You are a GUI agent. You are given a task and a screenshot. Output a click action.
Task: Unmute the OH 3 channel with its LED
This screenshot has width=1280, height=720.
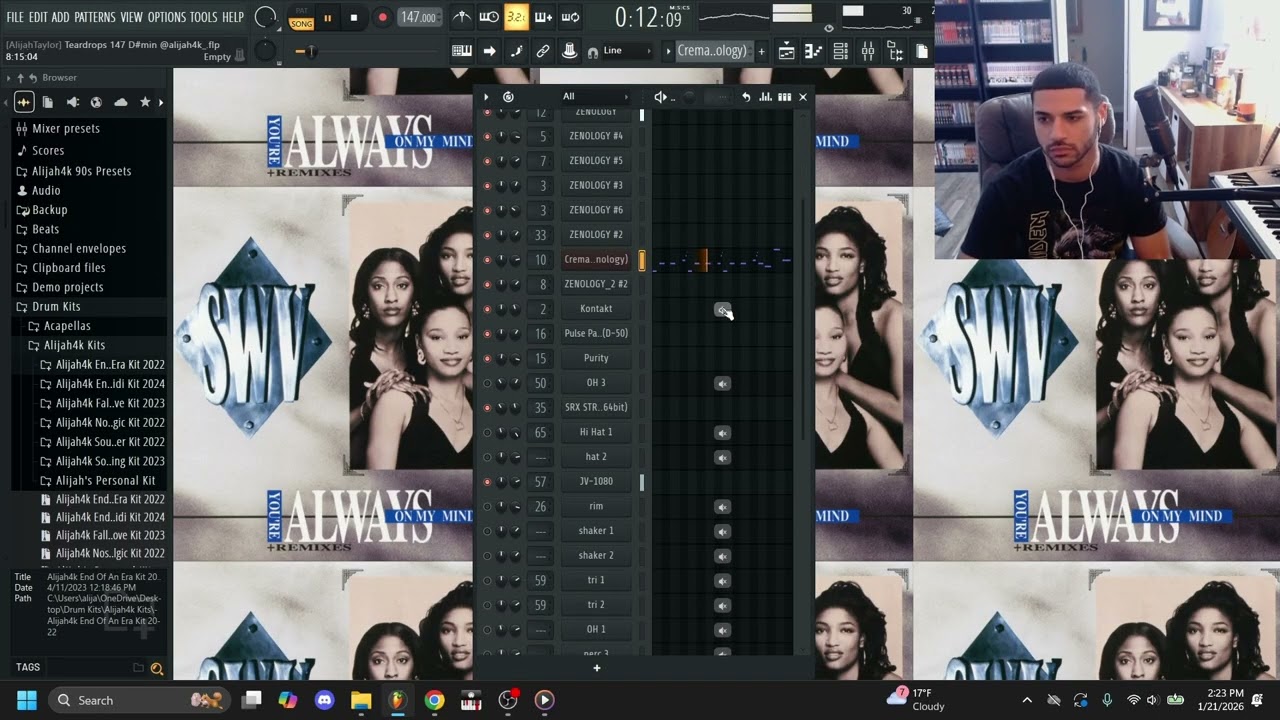(487, 383)
